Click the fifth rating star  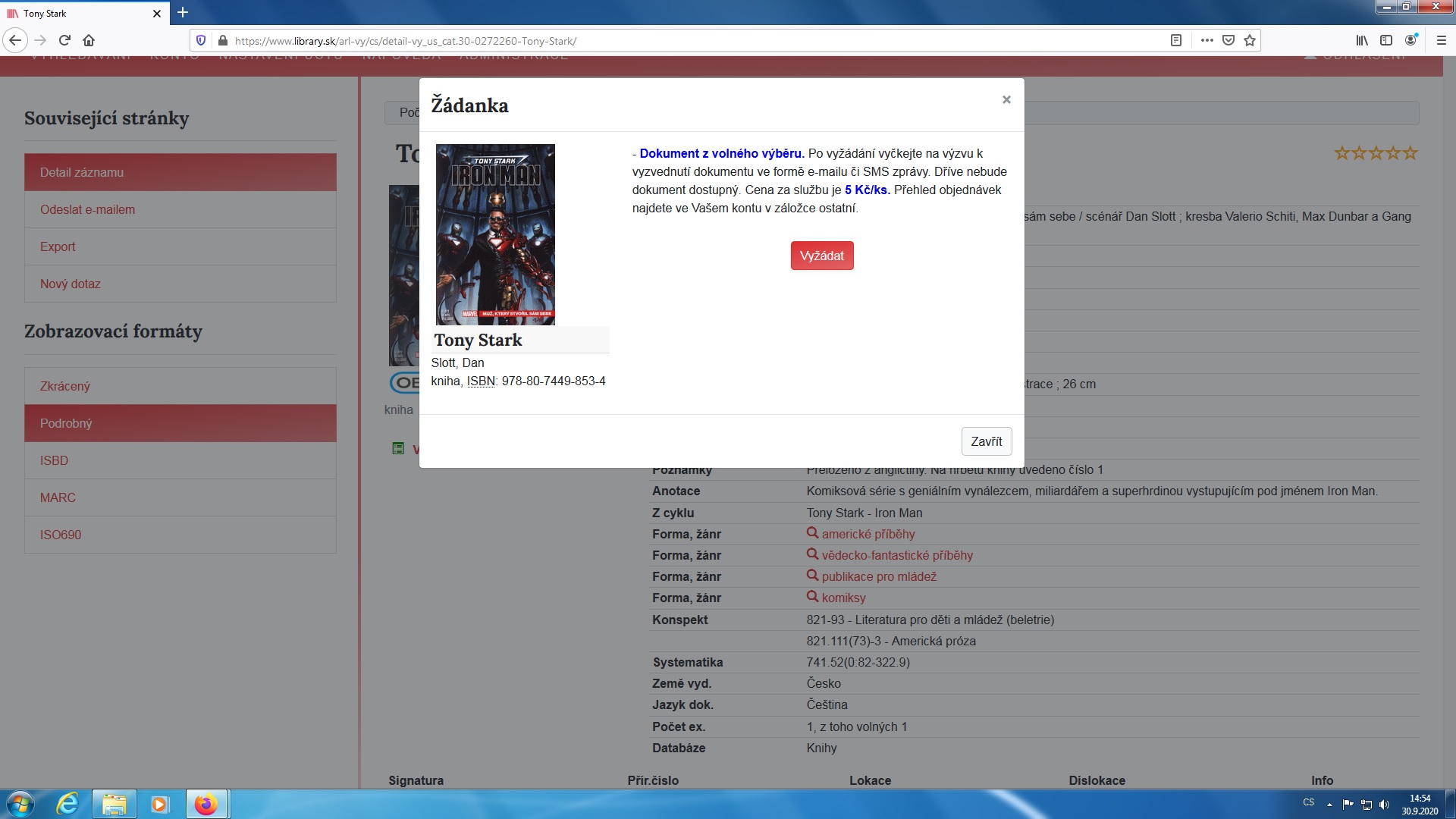(1410, 153)
